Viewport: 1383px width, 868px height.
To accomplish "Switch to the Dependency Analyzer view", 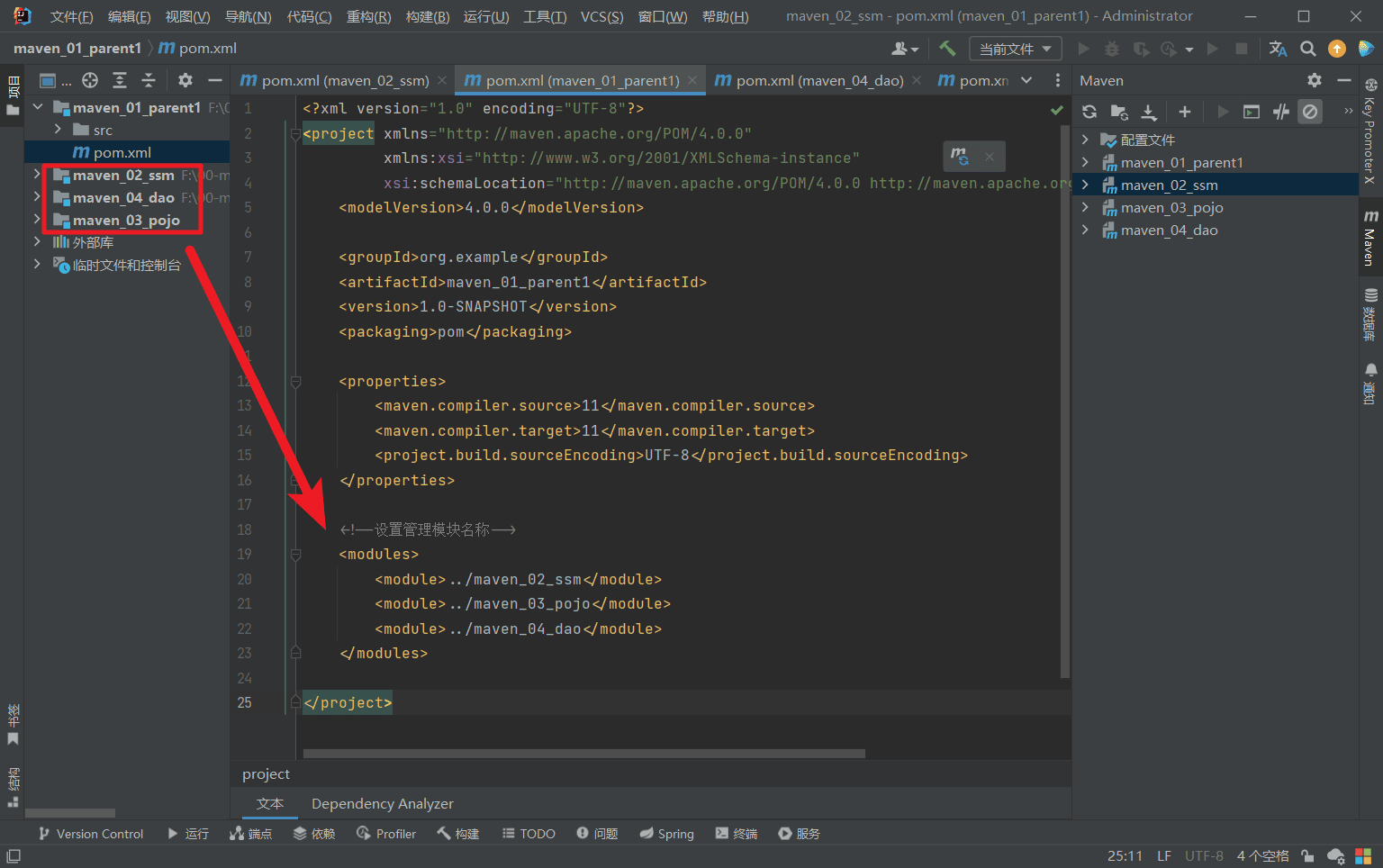I will pos(382,803).
